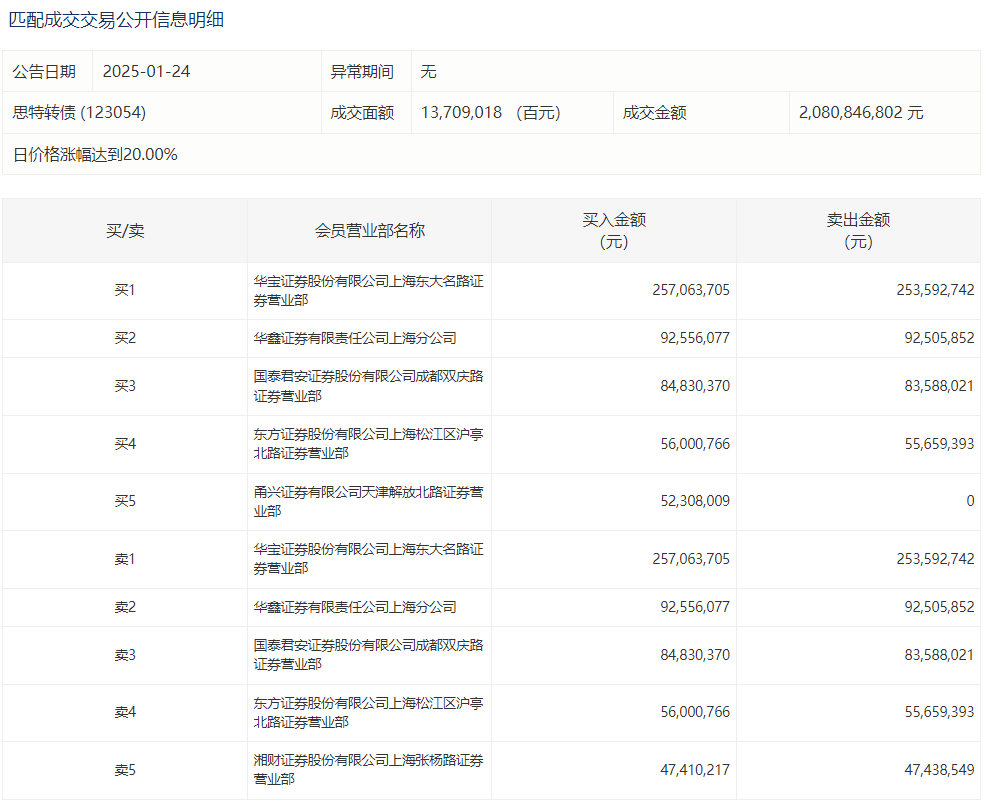The height and width of the screenshot is (804, 988).
Task: Open 东方证券 branch in the 买4 row
Action: [368, 444]
